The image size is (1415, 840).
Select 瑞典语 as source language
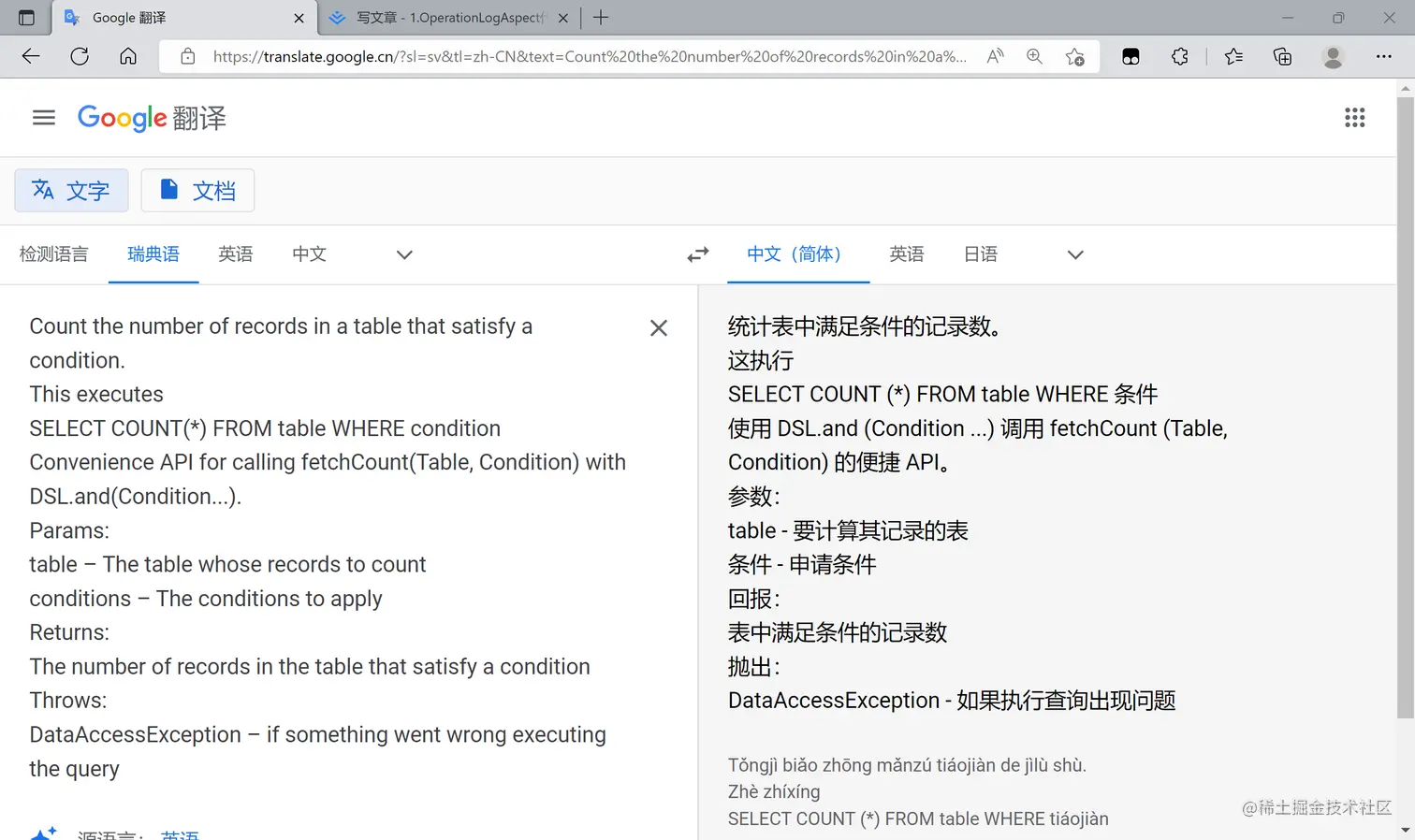point(153,254)
